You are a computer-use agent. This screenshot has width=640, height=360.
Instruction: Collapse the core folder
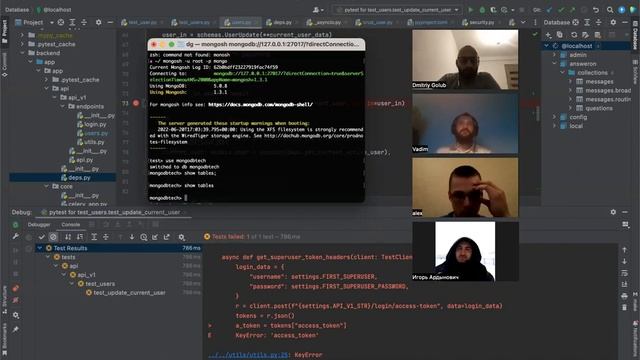[47, 187]
